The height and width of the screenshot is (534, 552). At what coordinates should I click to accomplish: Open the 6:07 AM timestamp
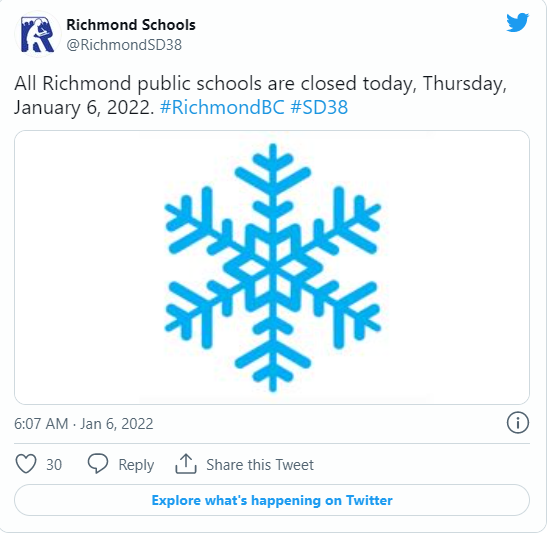point(41,424)
